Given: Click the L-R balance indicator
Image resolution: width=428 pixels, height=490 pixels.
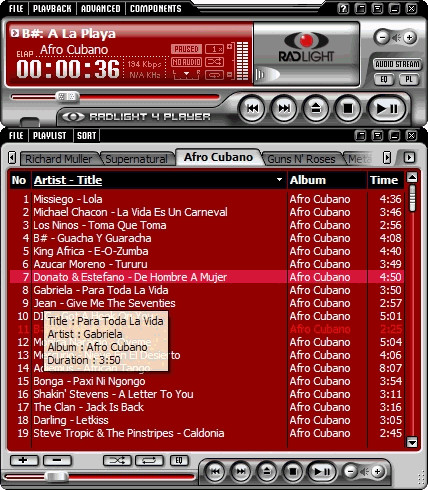Looking at the screenshot, I should pyautogui.click(x=186, y=75).
